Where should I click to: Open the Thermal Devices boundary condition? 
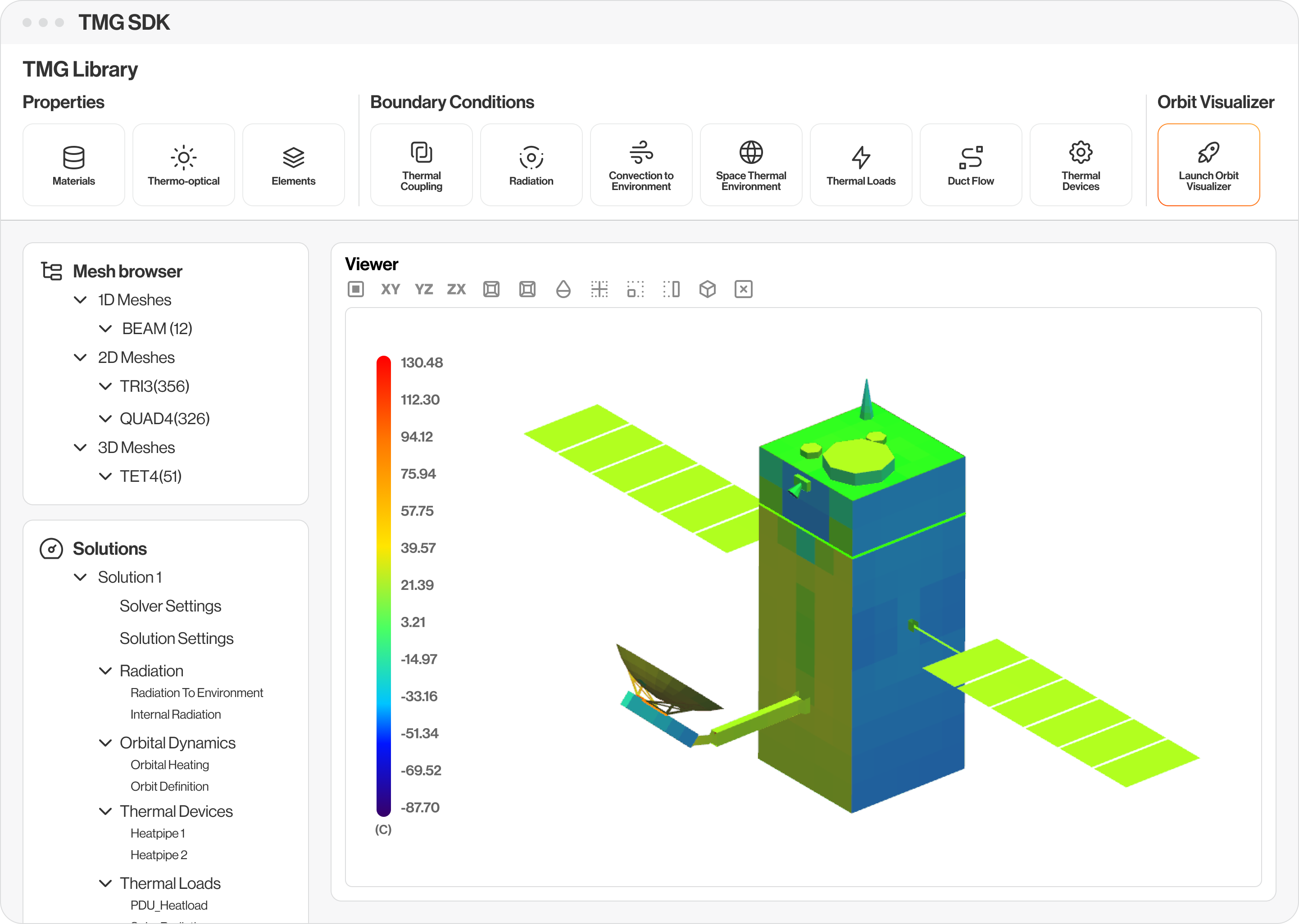point(1080,164)
